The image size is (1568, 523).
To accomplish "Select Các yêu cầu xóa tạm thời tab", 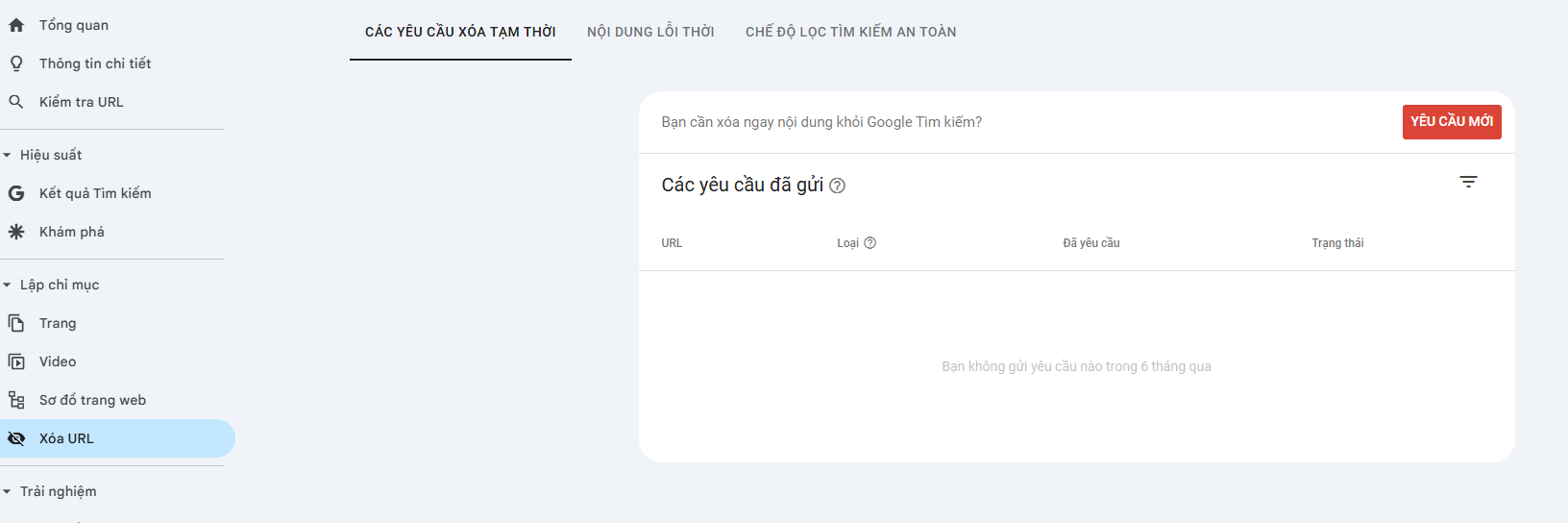I will [460, 32].
